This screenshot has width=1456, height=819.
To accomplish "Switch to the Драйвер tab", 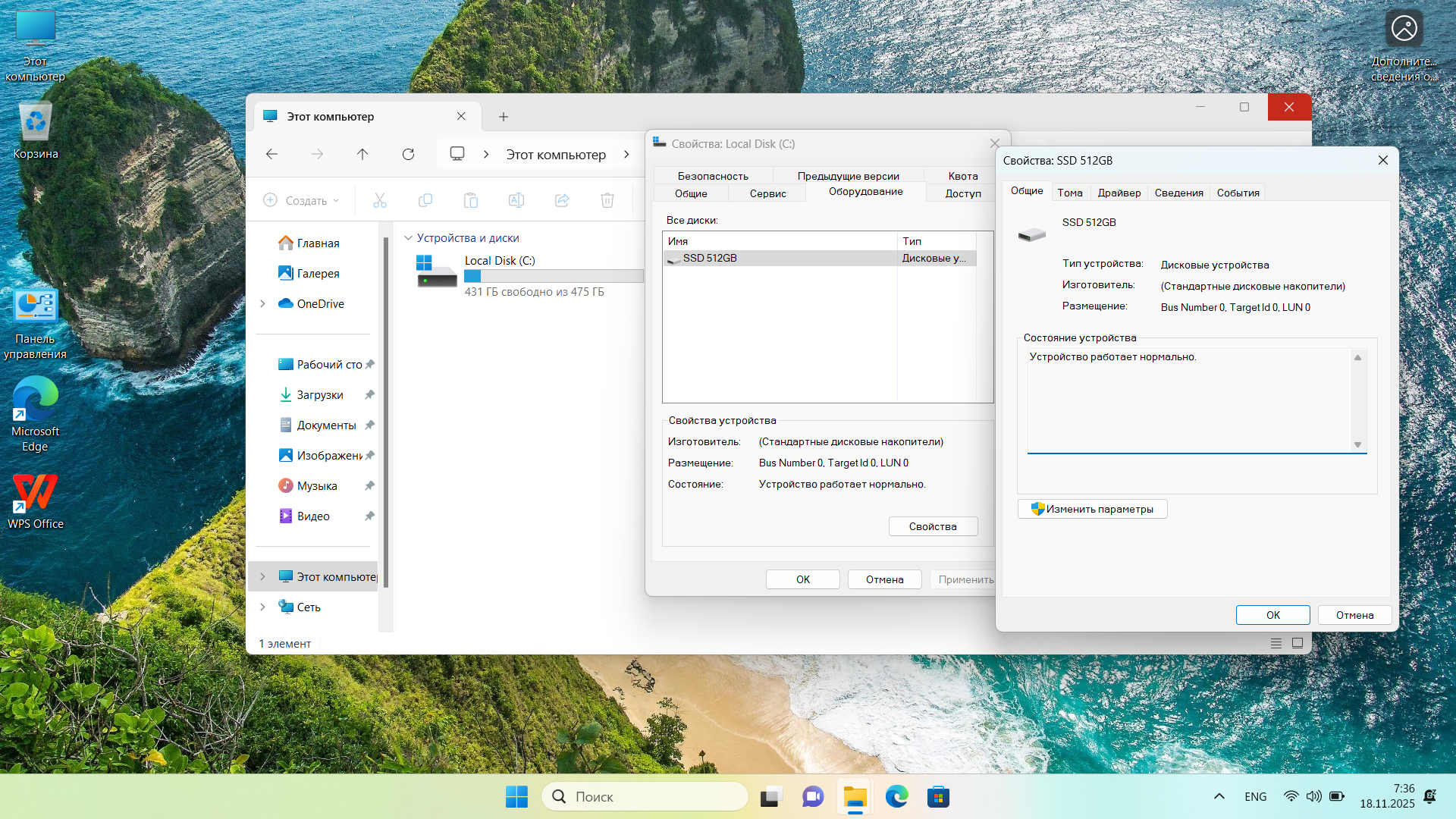I will pos(1119,193).
